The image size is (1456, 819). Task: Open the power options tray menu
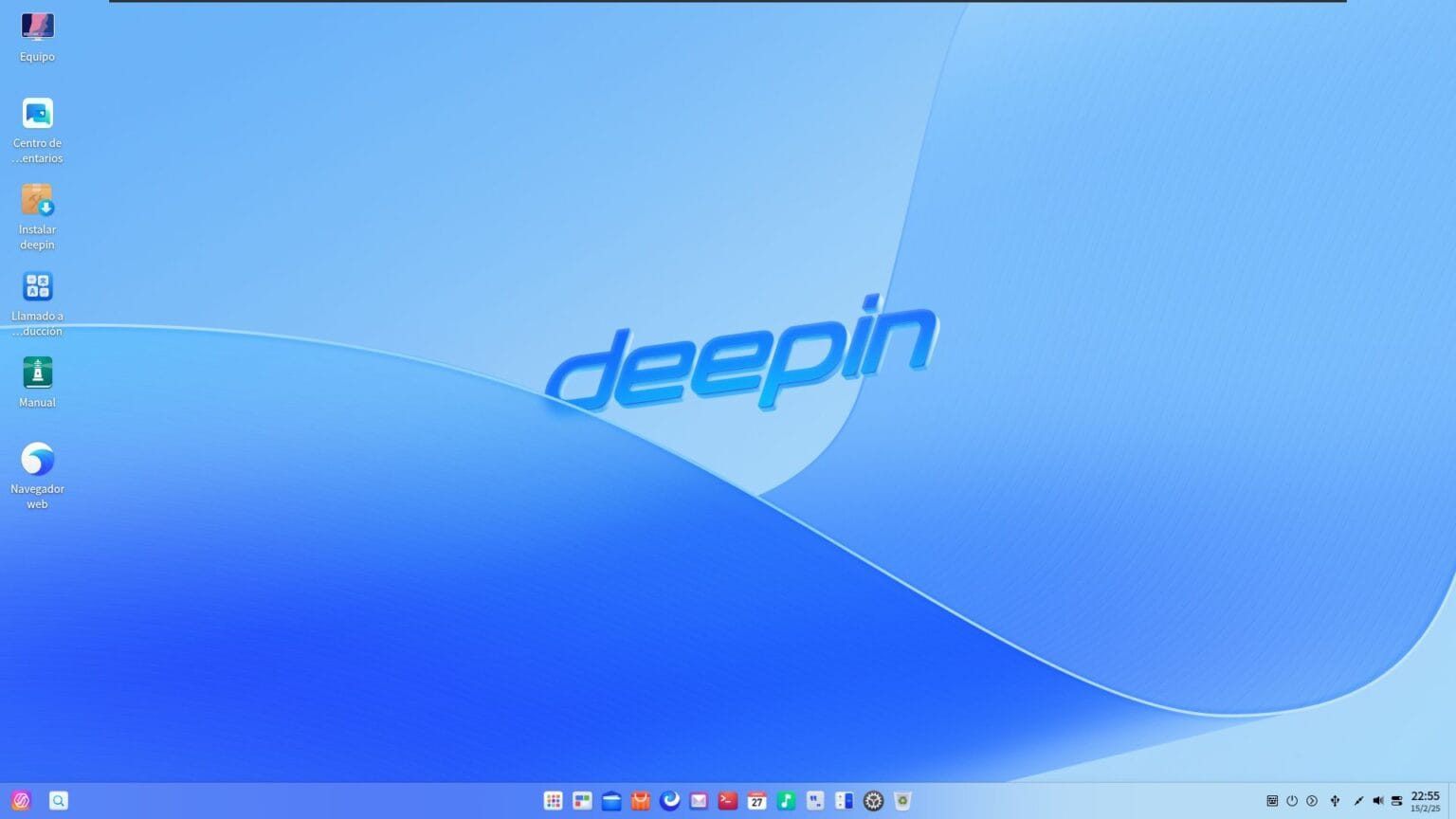[1292, 800]
